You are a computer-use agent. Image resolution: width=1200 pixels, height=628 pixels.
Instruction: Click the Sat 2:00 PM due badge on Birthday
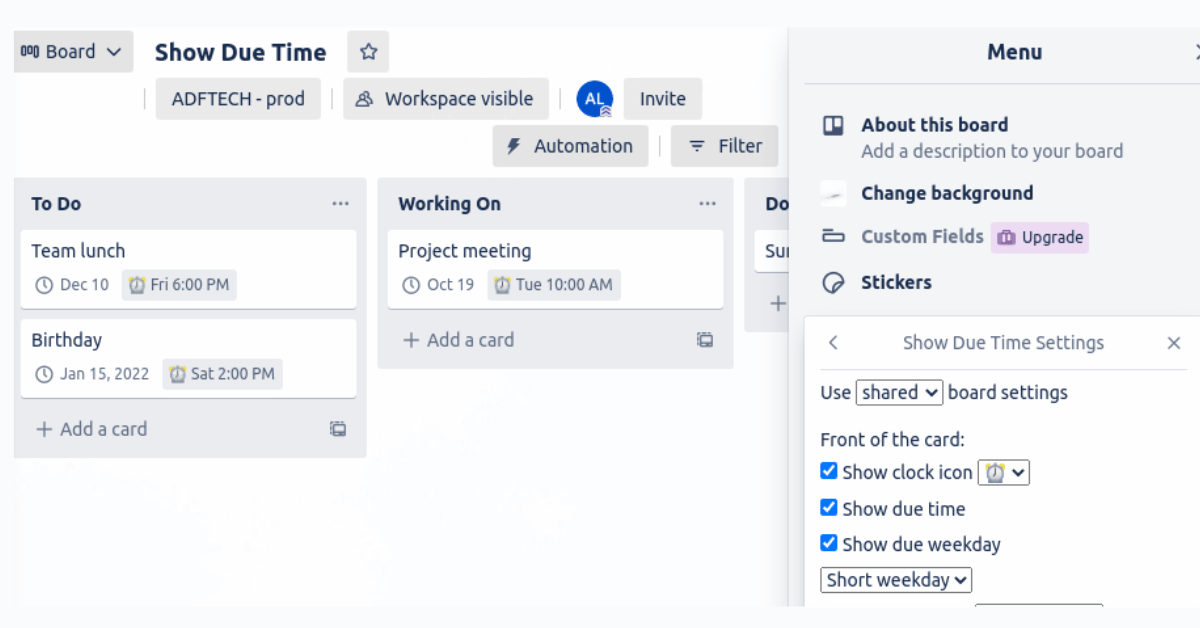[222, 373]
